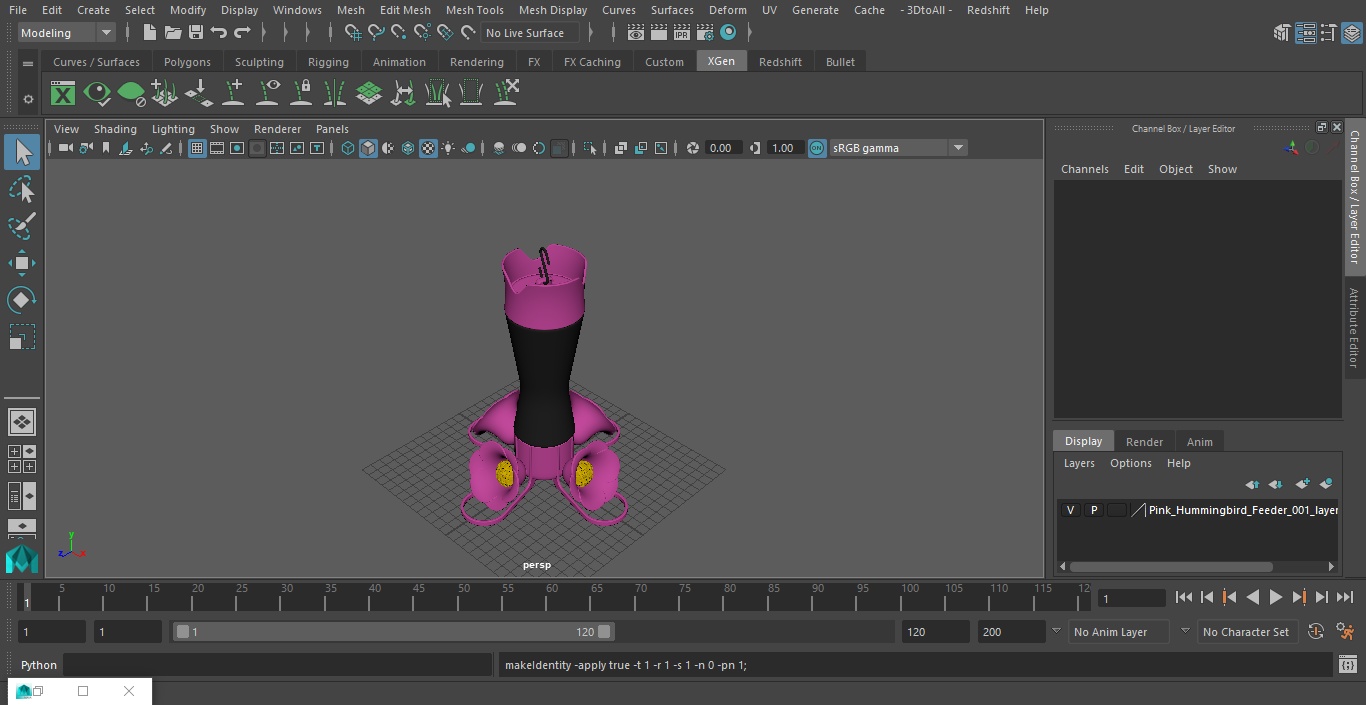Open the Layers menu in layer editor
This screenshot has height=705, width=1366.
coord(1079,463)
